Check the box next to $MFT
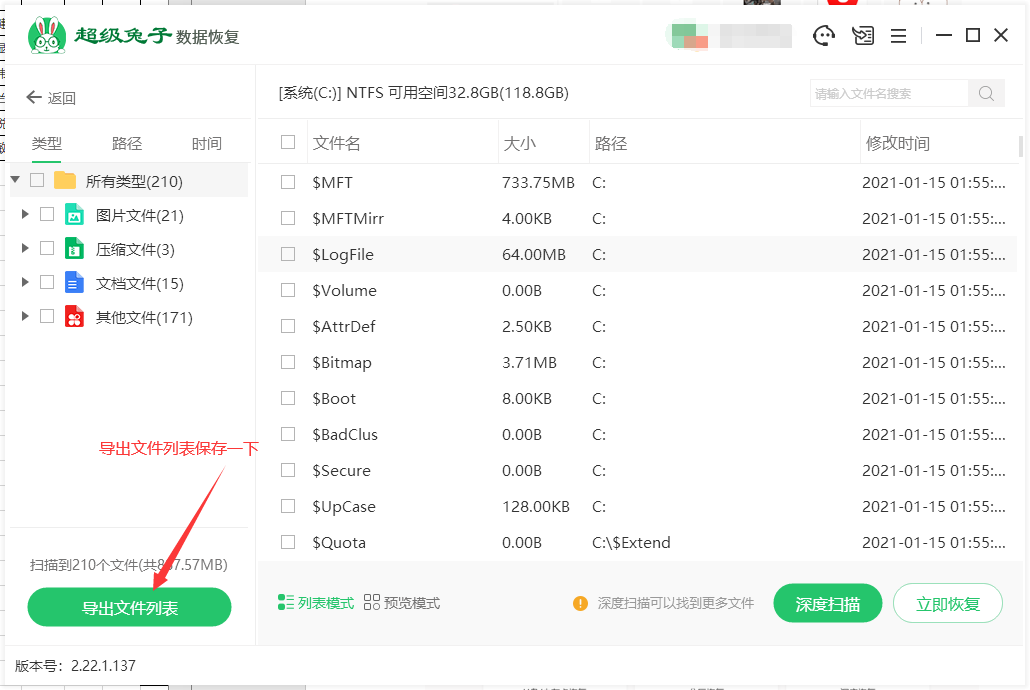1030x690 pixels. [x=288, y=182]
